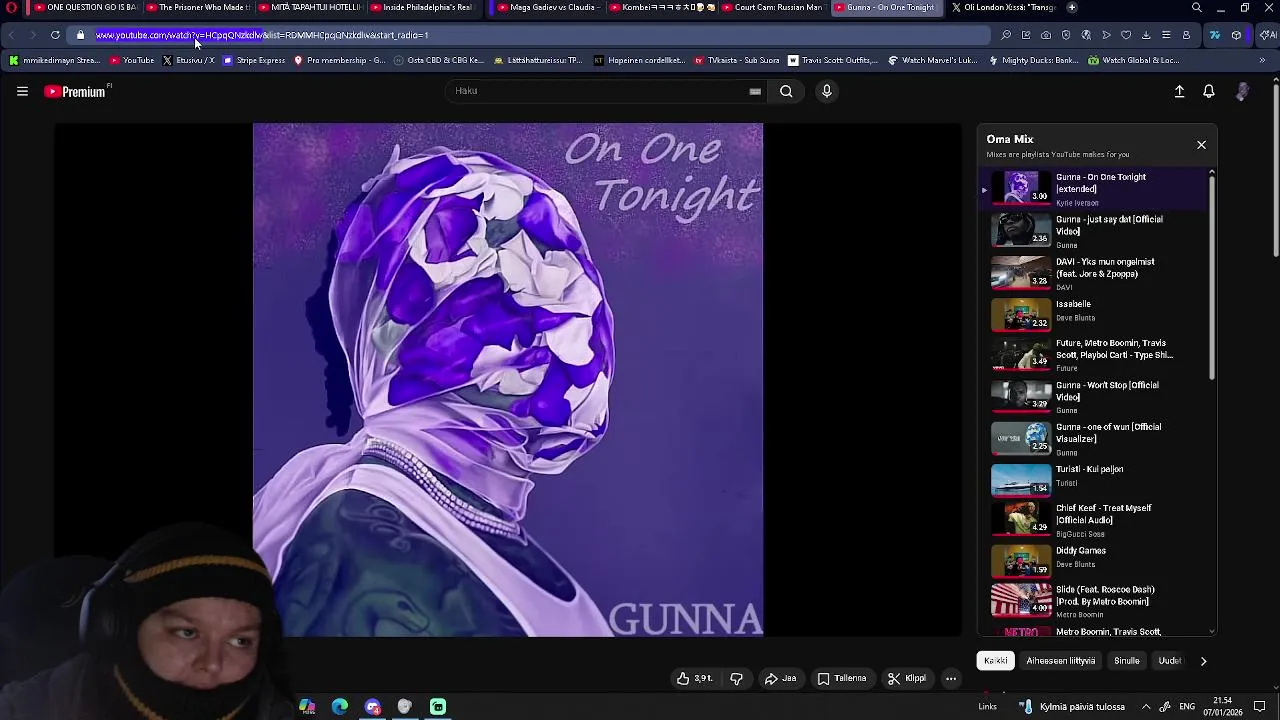This screenshot has width=1280, height=720.
Task: Click the youtube.com address bar URL
Action: tap(262, 35)
